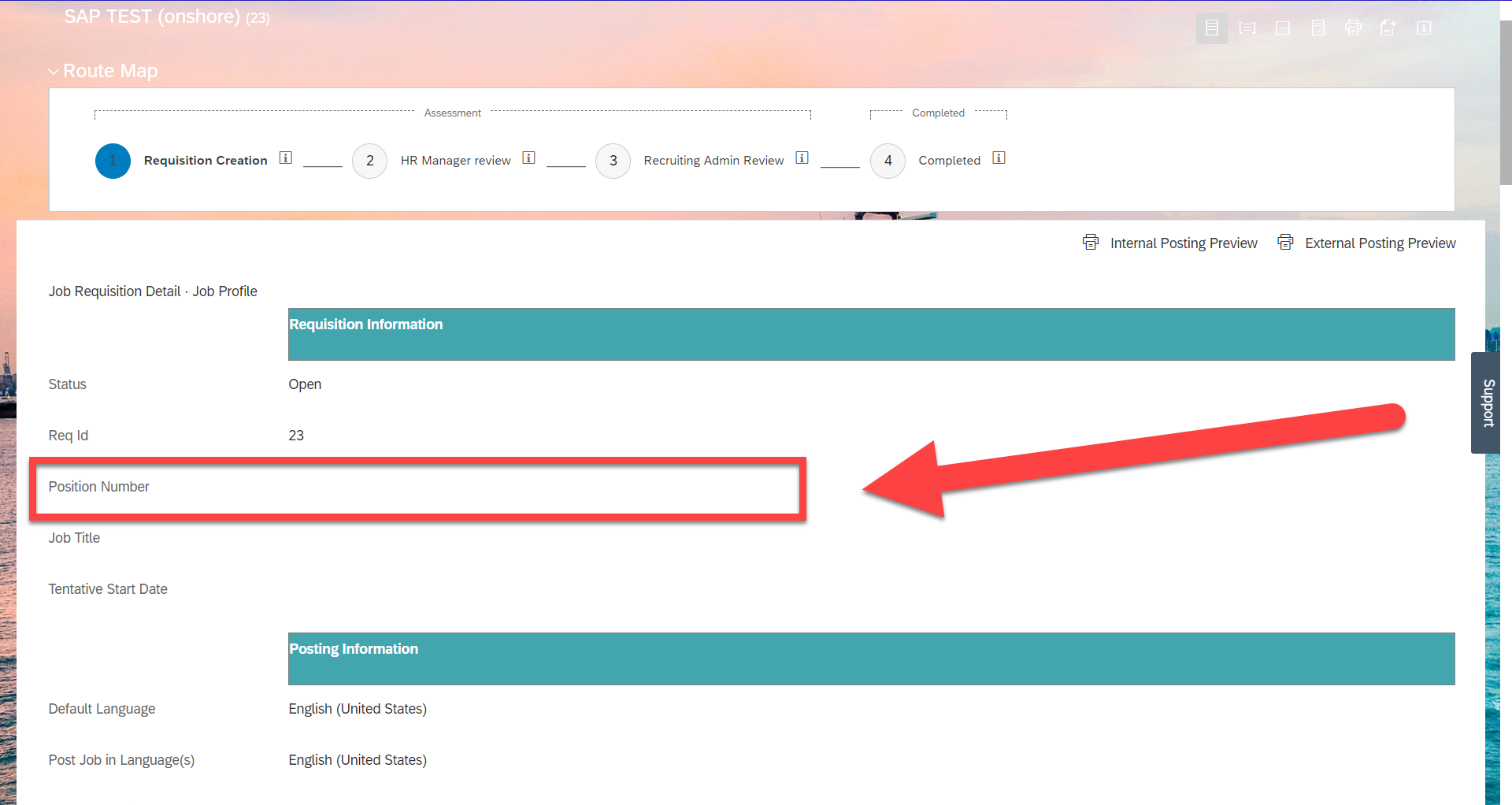
Task: Click the info icon in top right toolbar
Action: [x=1424, y=28]
